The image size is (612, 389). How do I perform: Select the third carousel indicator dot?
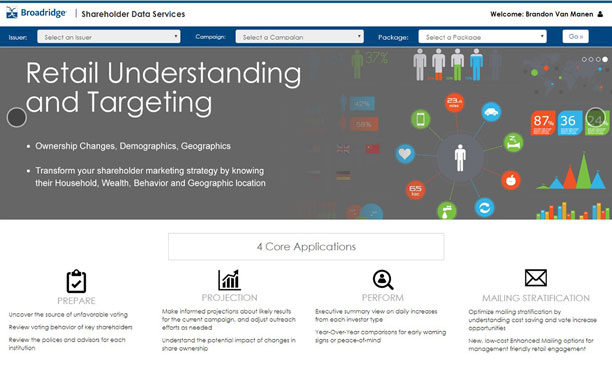point(598,59)
